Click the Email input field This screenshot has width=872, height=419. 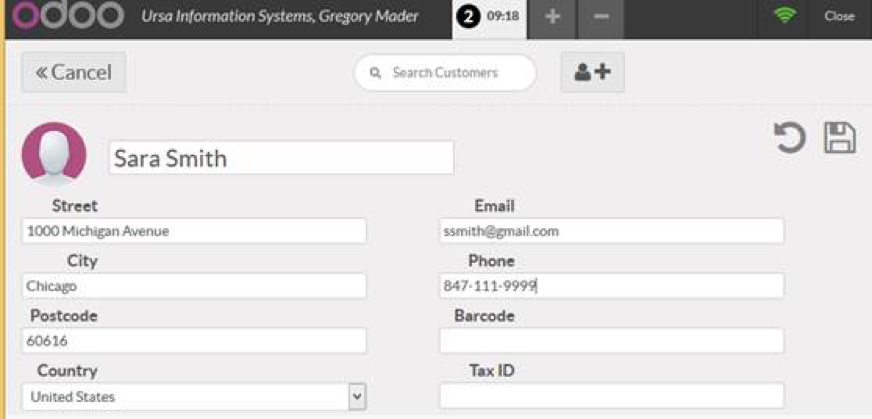pos(611,231)
